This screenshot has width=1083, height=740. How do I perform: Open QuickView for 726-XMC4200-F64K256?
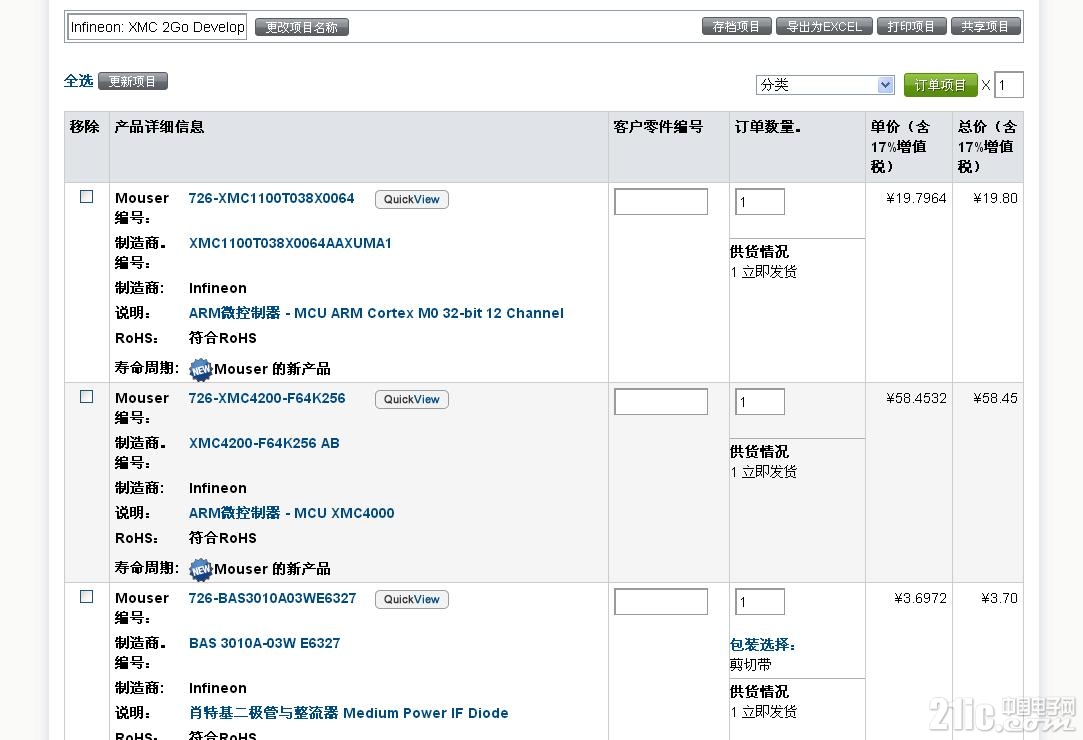click(412, 399)
